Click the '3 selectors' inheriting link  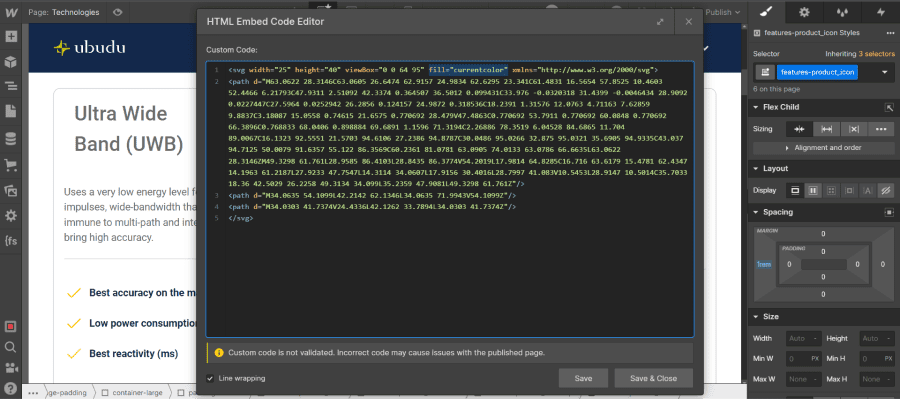876,54
